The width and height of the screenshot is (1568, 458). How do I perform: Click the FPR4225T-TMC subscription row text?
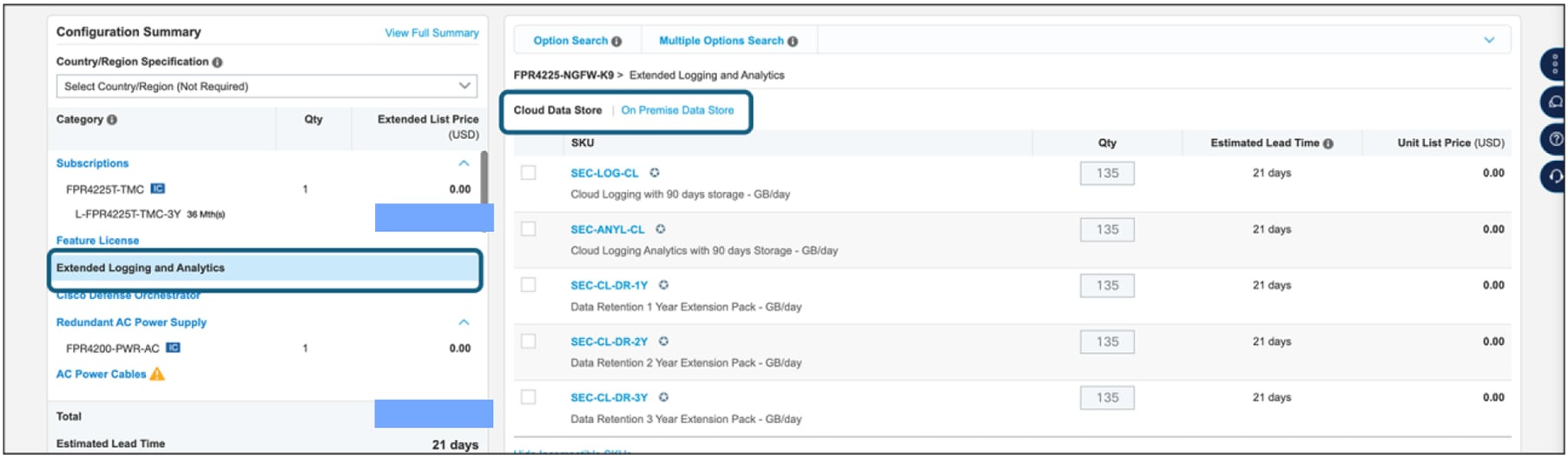[x=104, y=189]
